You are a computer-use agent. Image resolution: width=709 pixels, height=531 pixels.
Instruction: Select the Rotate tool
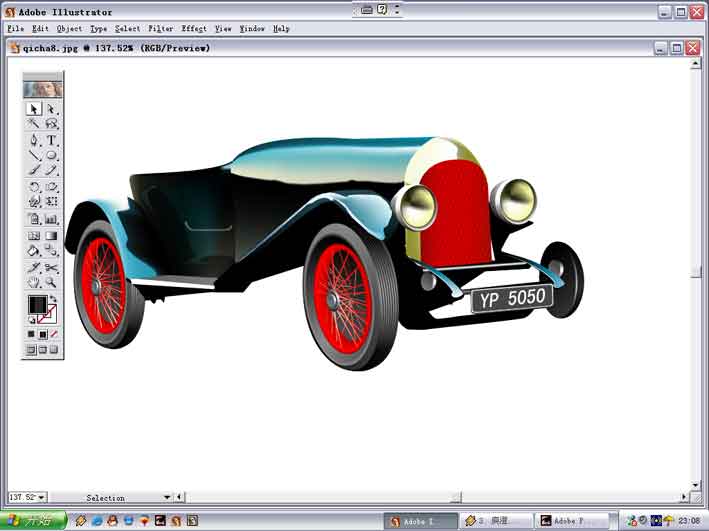point(33,187)
